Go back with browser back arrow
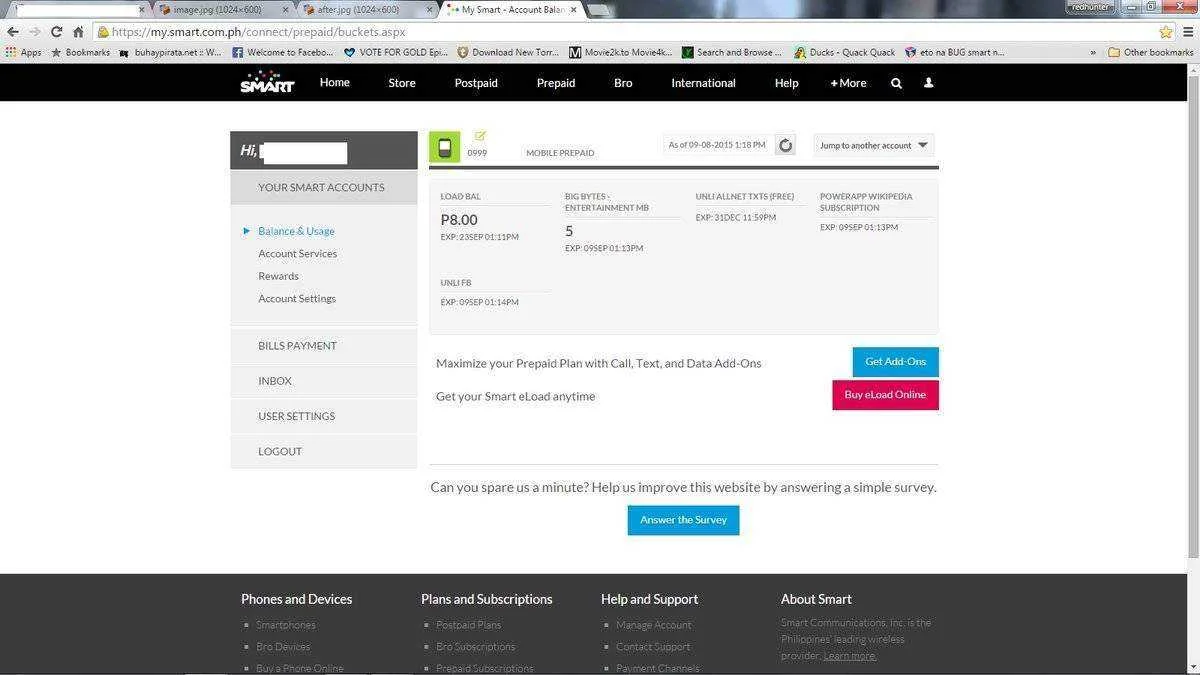Screen dimensions: 1200x675 tap(13, 32)
